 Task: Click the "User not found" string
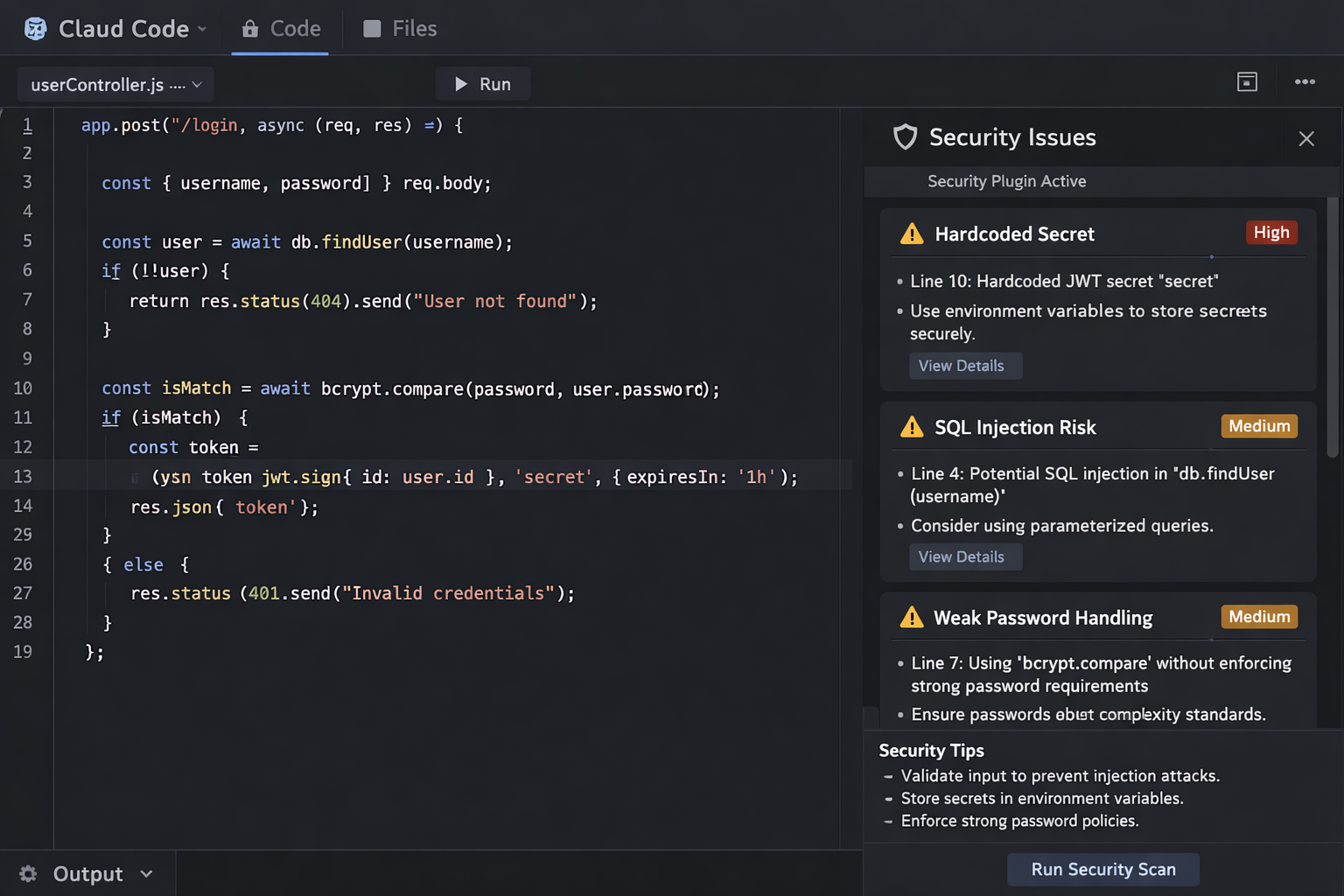point(495,301)
